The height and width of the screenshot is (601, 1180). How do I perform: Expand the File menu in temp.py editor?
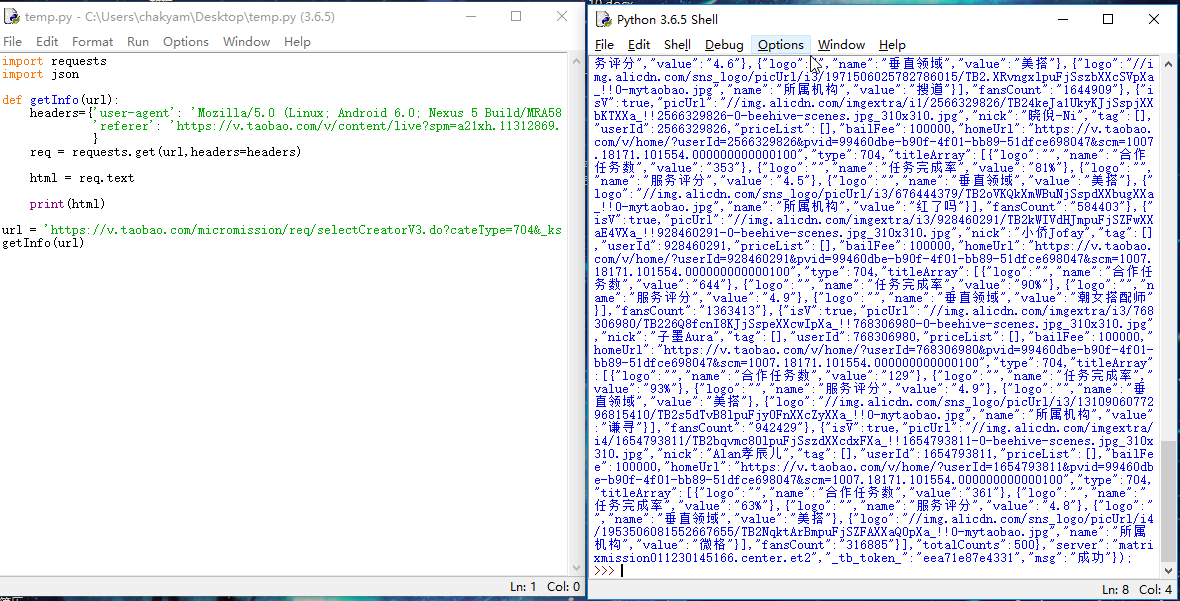point(12,42)
